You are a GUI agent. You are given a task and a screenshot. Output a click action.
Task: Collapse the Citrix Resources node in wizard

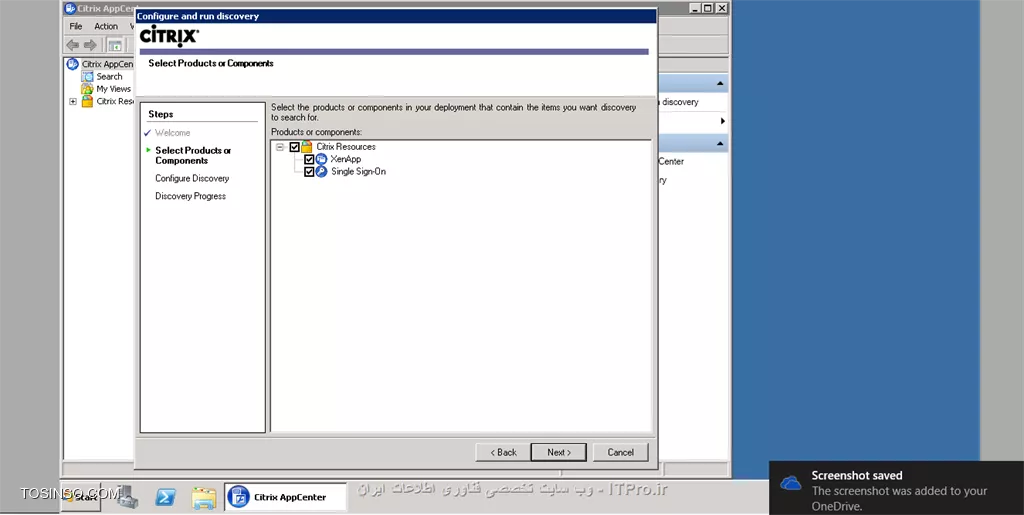280,147
